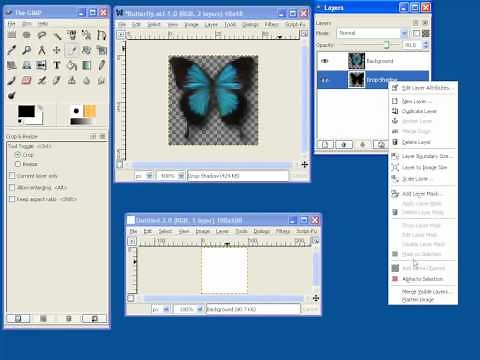The width and height of the screenshot is (480, 360).
Task: Click the black foreground color swatch
Action: [x=26, y=111]
